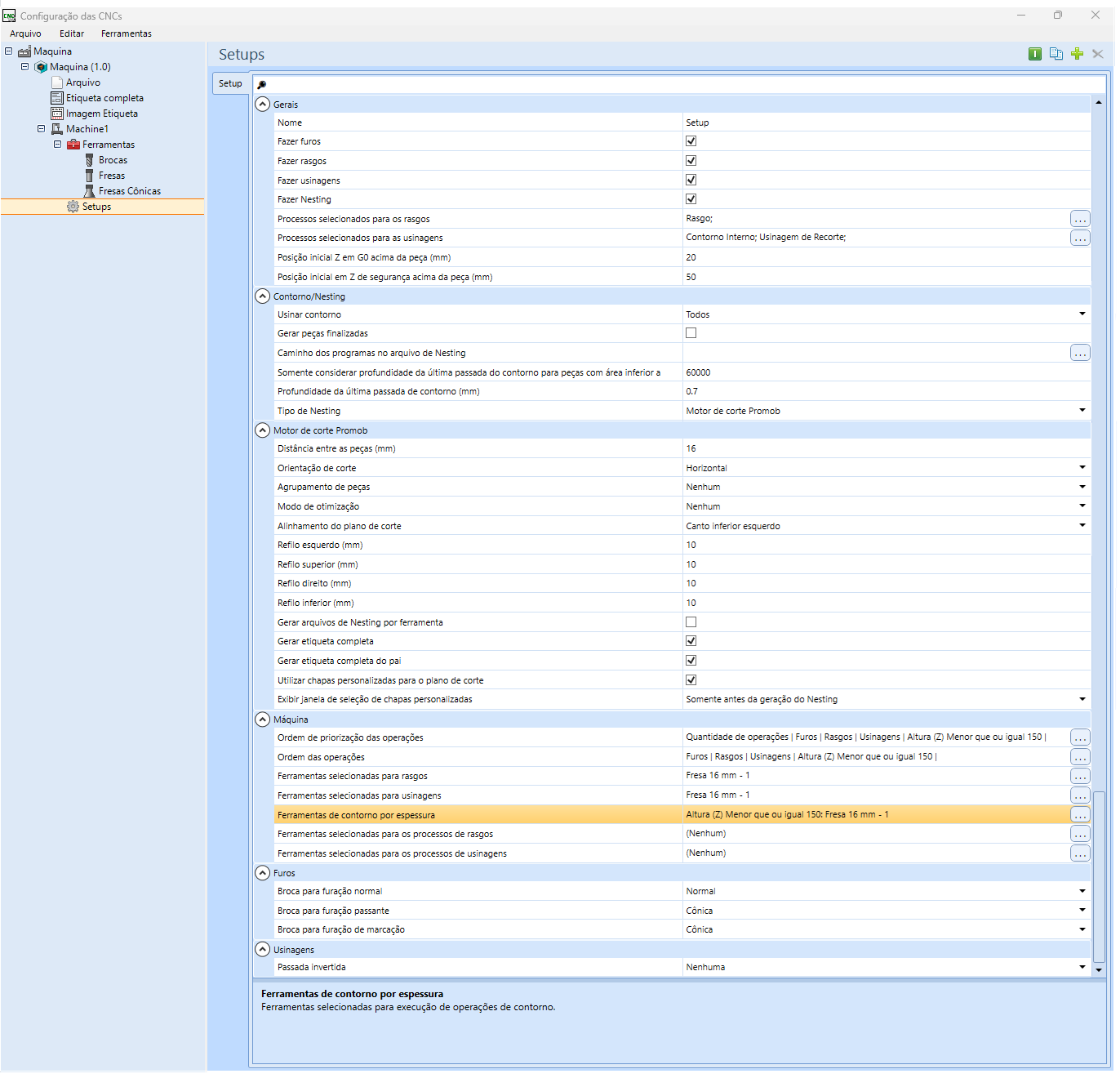Browse Caminho dos programas Nesting path
This screenshot has width=1120, height=1087.
click(x=1080, y=353)
